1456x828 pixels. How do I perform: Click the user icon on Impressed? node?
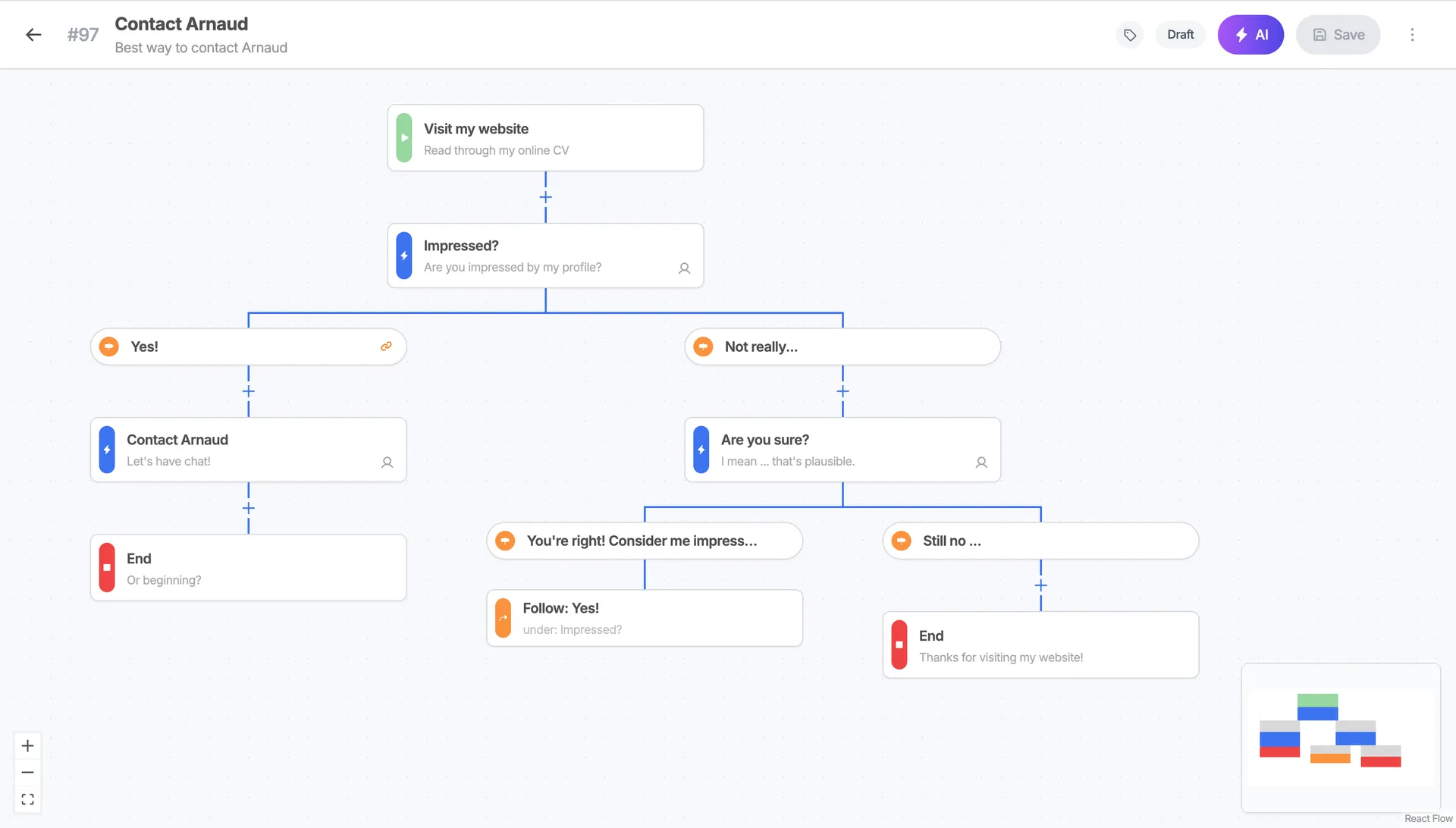pos(684,268)
